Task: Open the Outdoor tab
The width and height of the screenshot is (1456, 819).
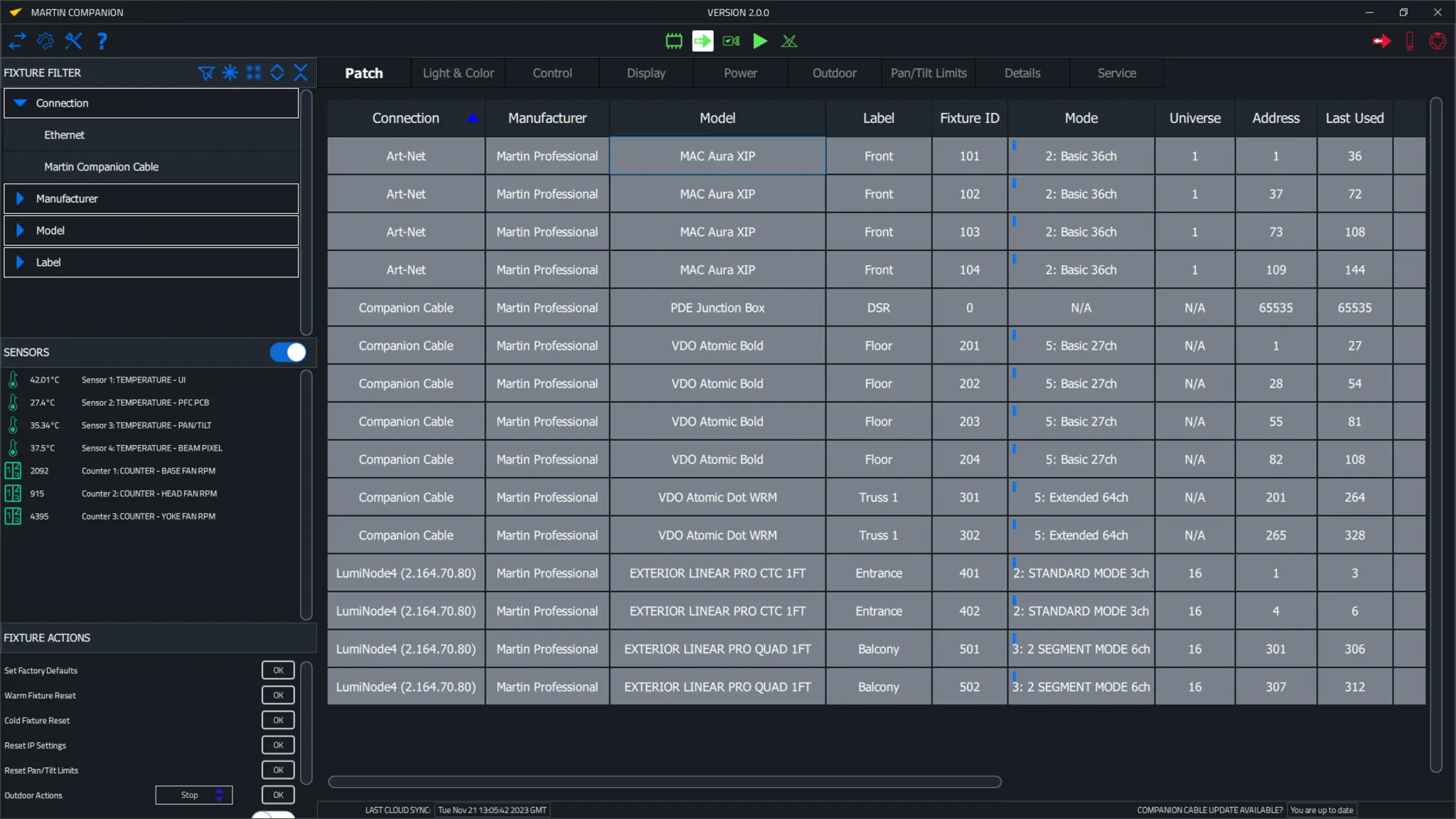Action: [x=835, y=73]
